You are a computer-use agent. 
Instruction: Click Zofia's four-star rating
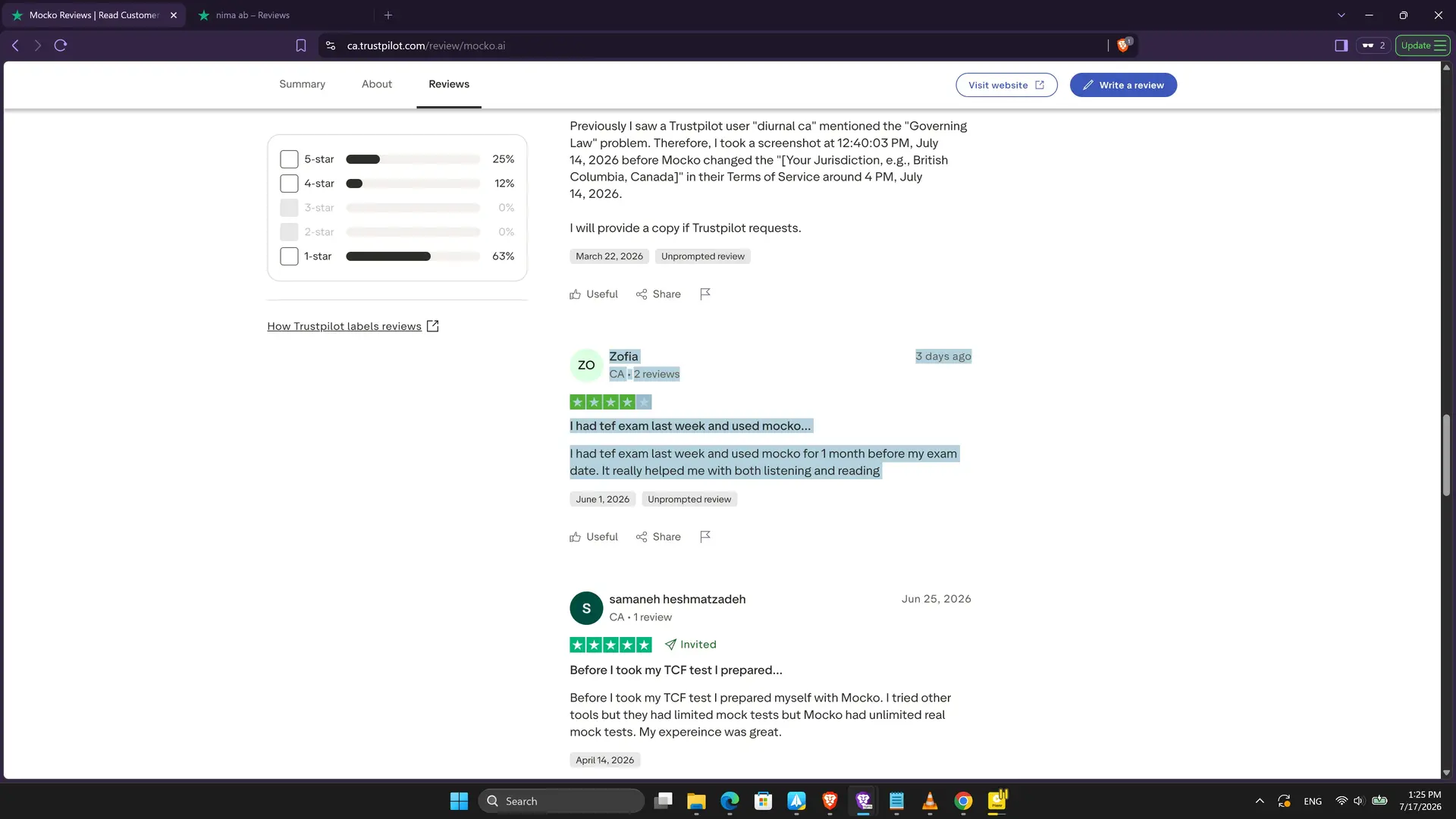coord(610,402)
